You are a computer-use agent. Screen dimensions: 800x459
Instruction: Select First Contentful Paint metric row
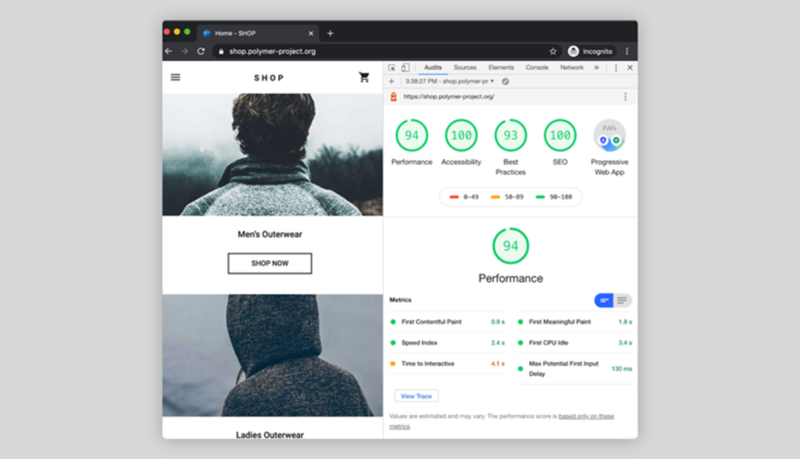447,322
